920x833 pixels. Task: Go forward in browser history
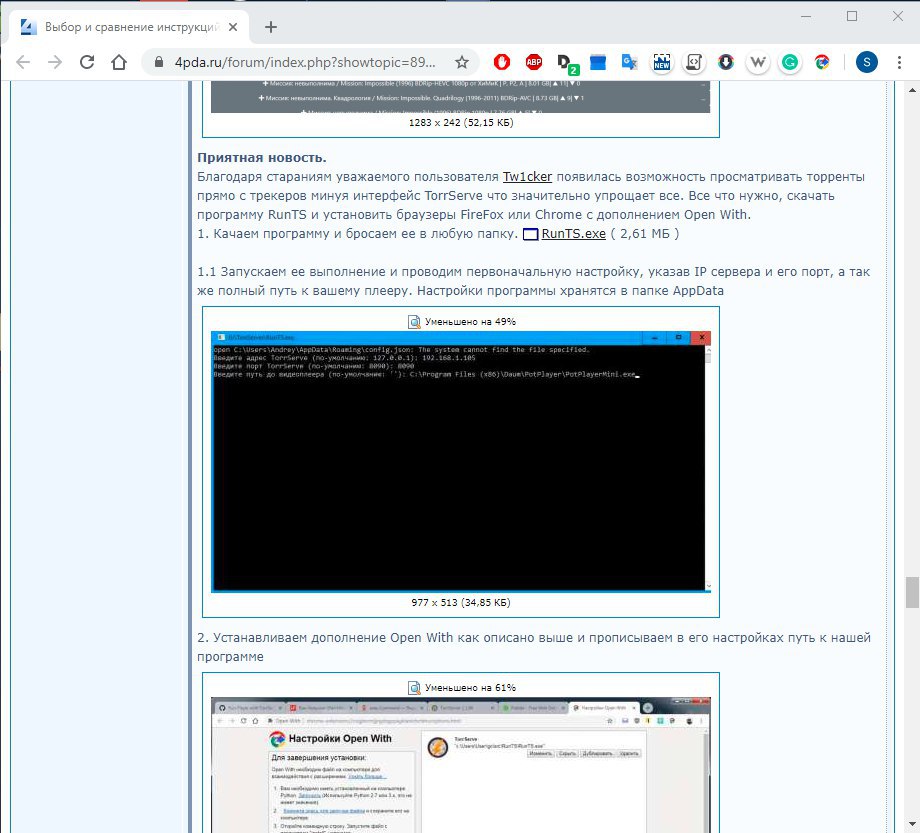click(x=55, y=62)
